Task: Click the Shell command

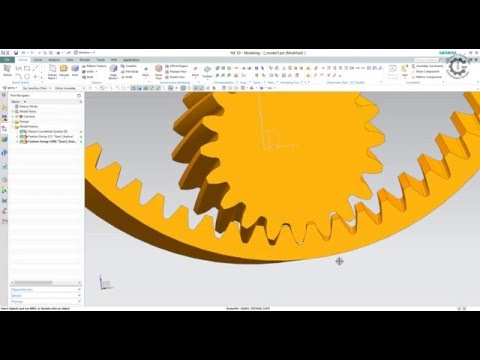Action: click(88, 77)
